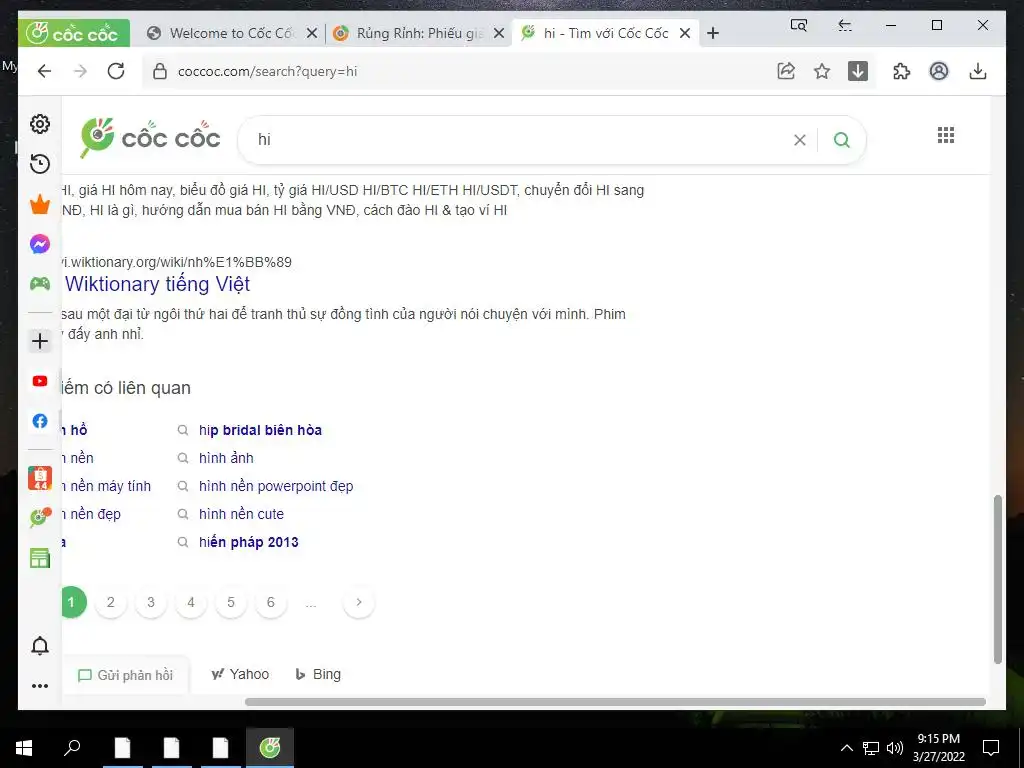Viewport: 1024px width, 768px height.
Task: Clear the search box text
Action: pos(799,140)
